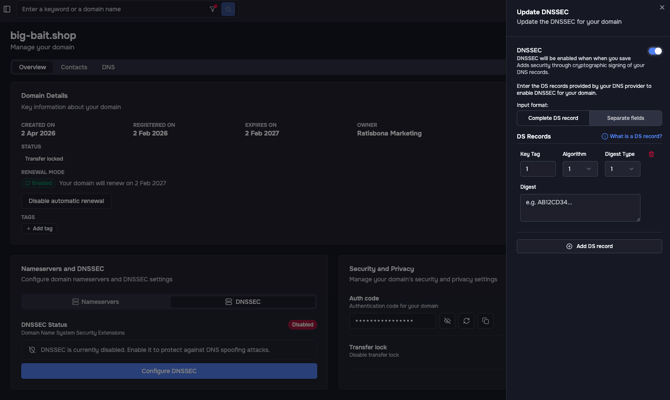Screen dimensions: 670x400
Task: Regenerate the auth code refresh icon
Action: click(x=466, y=321)
